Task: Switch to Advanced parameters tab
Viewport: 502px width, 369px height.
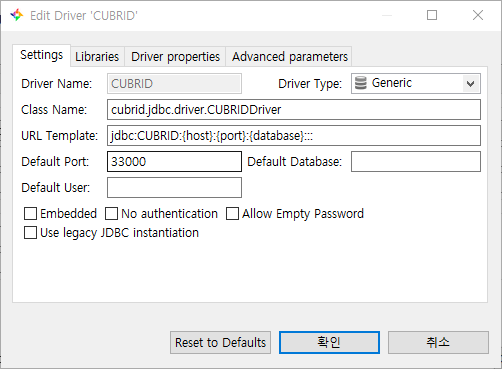Action: point(290,57)
